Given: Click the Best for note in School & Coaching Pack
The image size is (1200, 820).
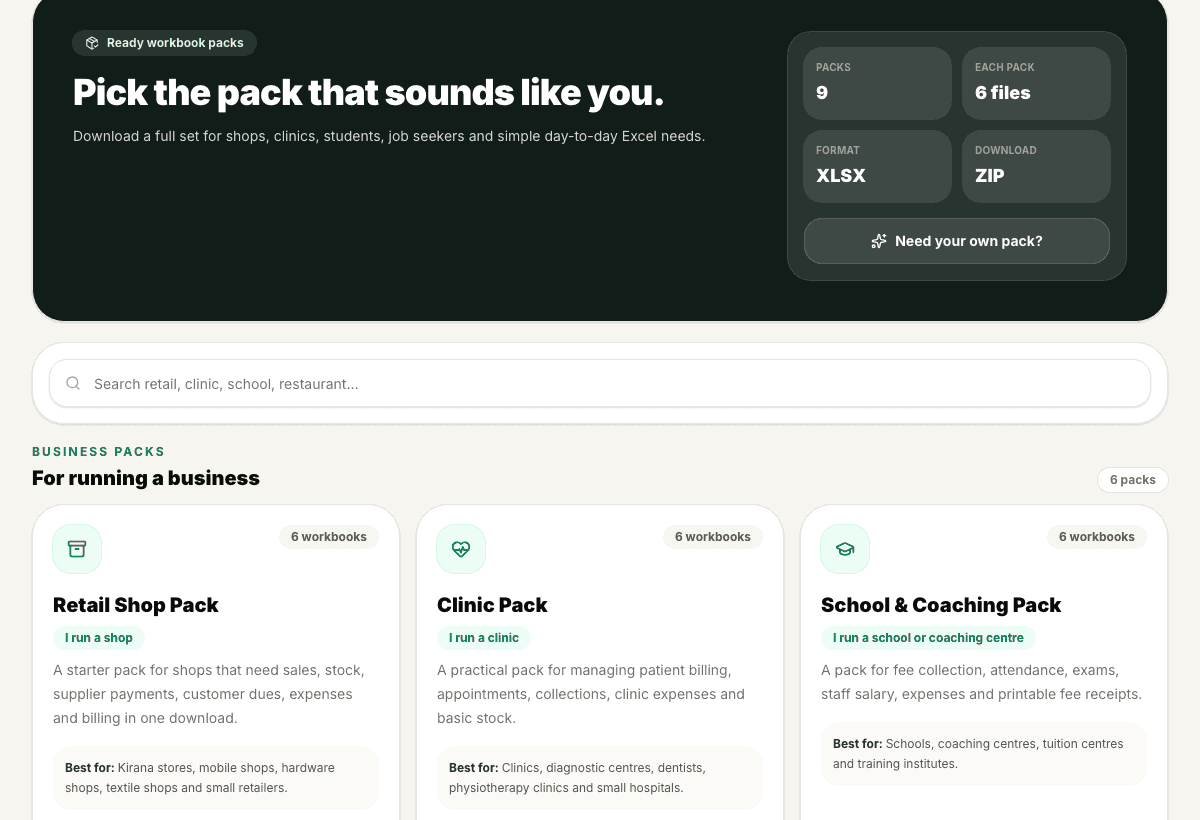Looking at the screenshot, I should pyautogui.click(x=984, y=754).
